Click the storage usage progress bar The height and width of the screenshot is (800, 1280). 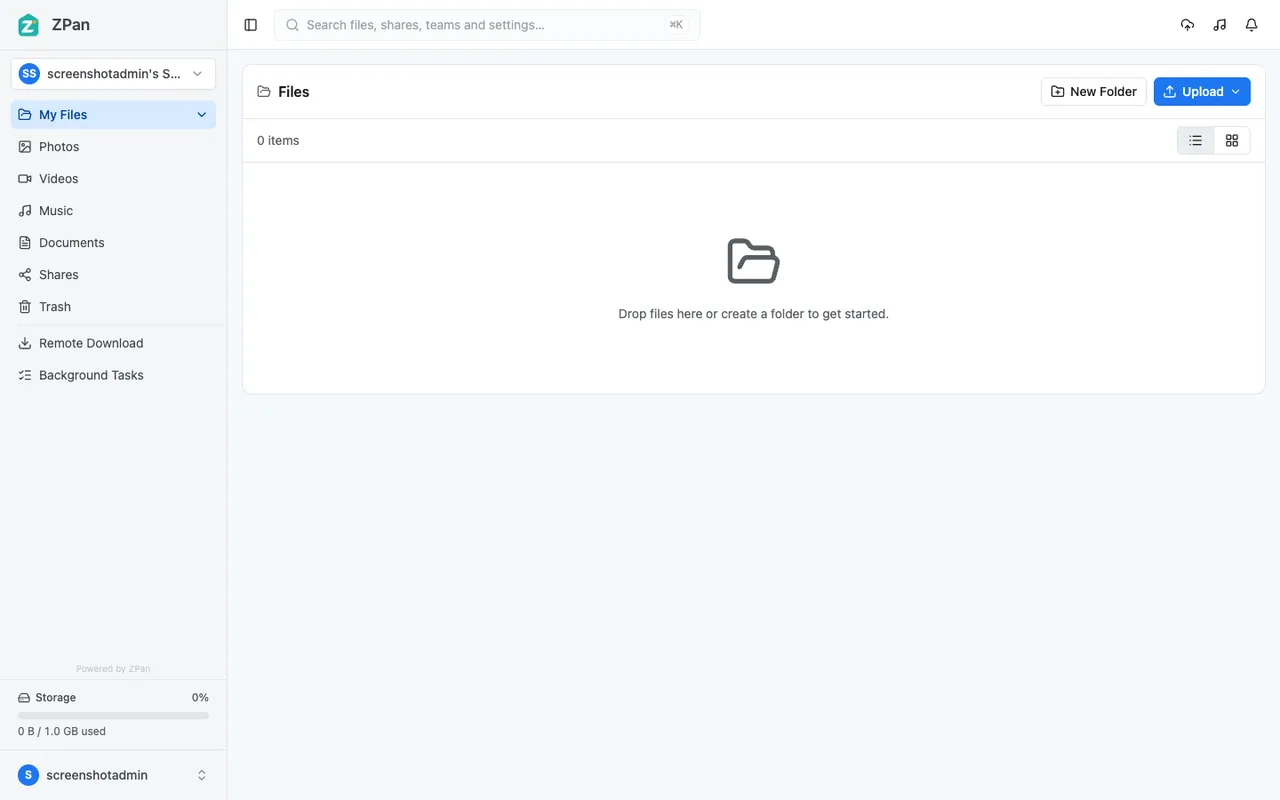113,716
